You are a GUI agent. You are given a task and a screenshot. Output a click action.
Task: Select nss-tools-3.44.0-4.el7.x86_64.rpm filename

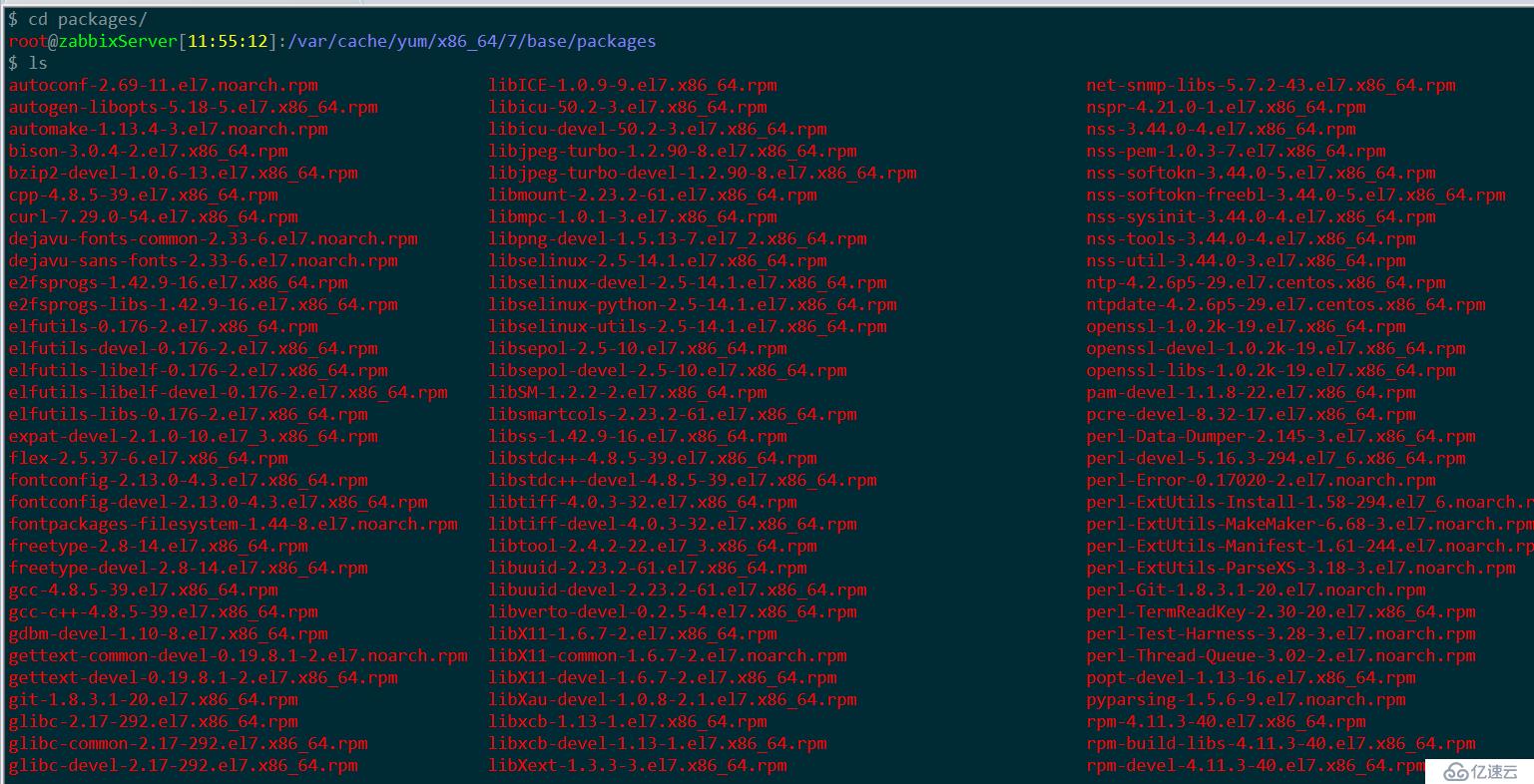1252,239
